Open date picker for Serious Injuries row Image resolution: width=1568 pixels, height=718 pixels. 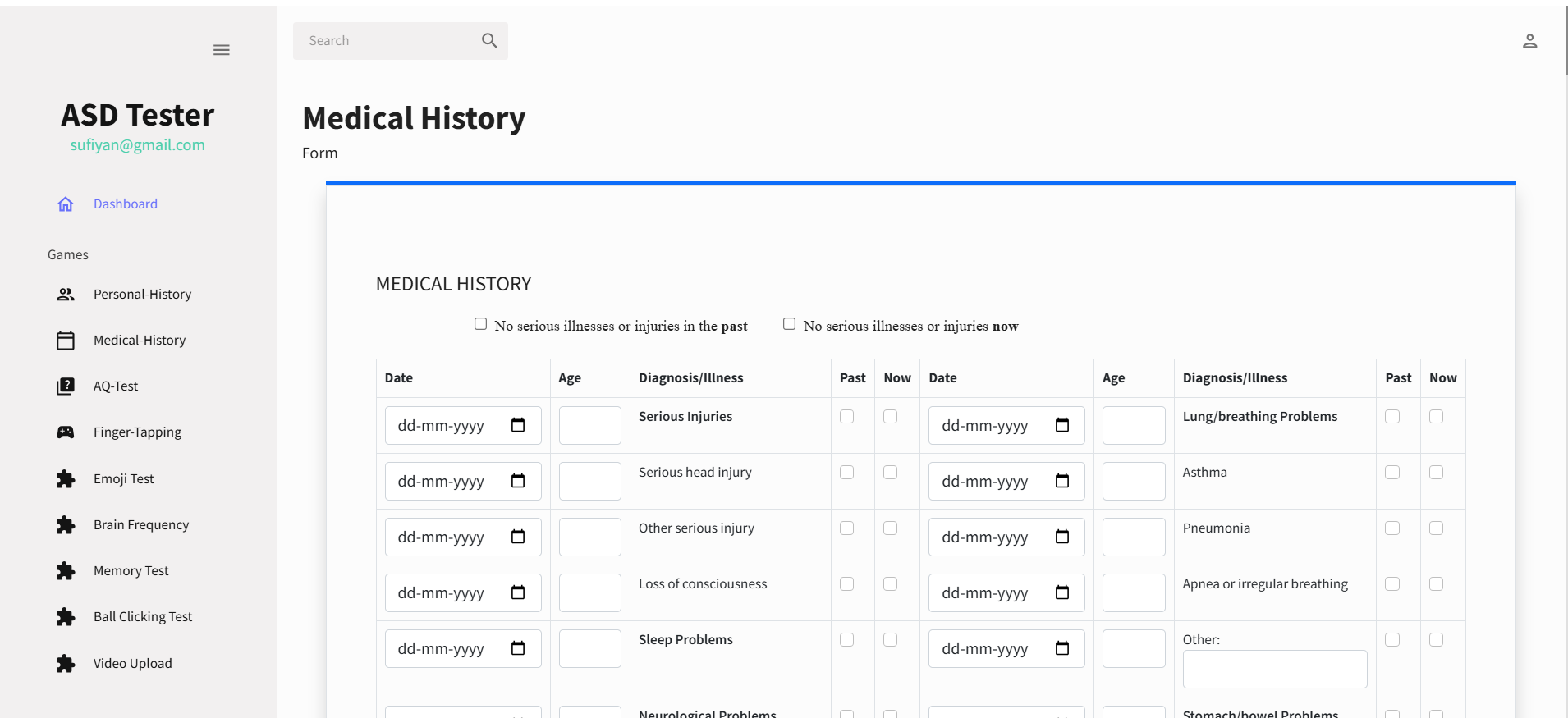pos(518,425)
